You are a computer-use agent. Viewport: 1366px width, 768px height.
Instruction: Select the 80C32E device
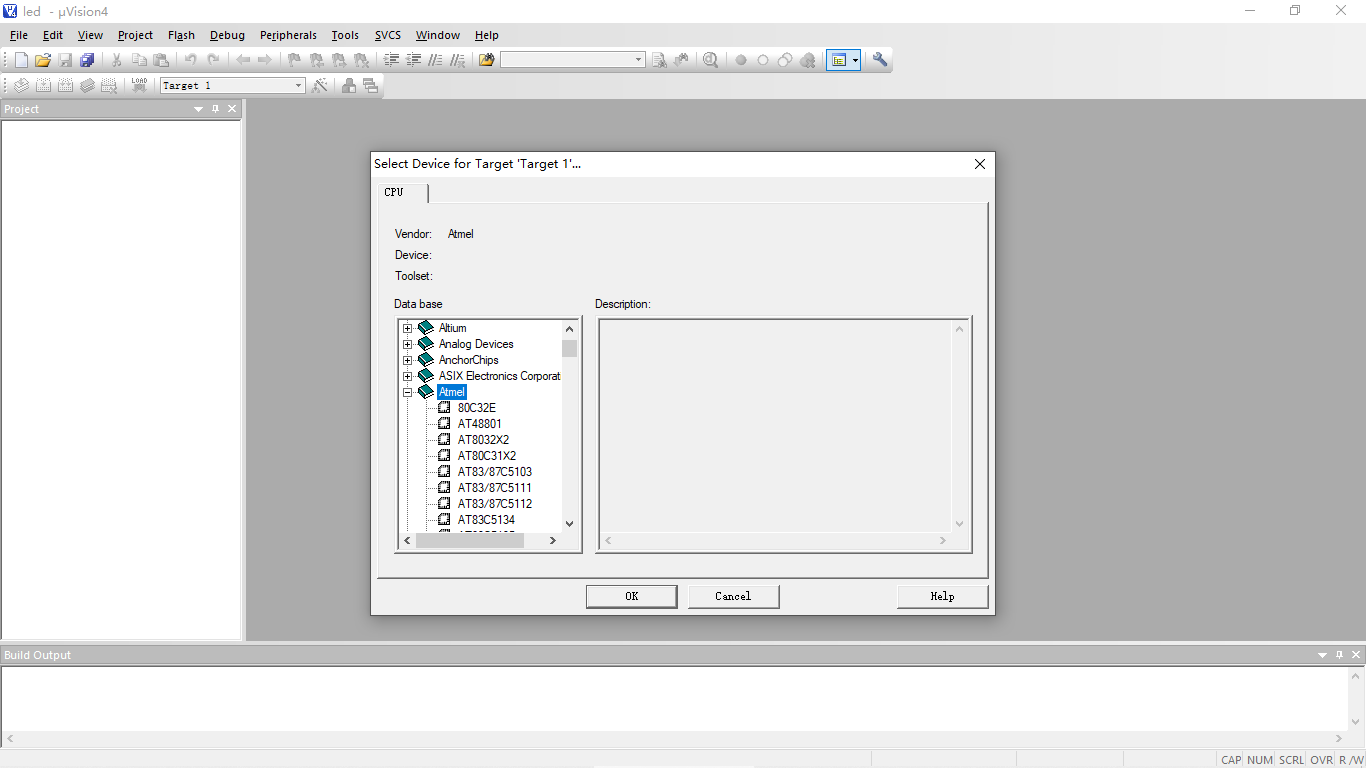pyautogui.click(x=477, y=408)
